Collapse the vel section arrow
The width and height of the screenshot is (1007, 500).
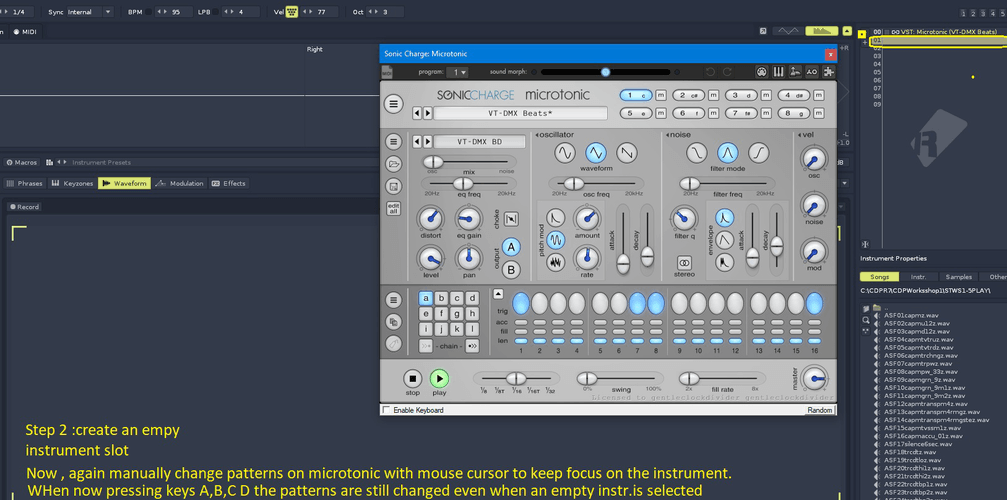[800, 135]
